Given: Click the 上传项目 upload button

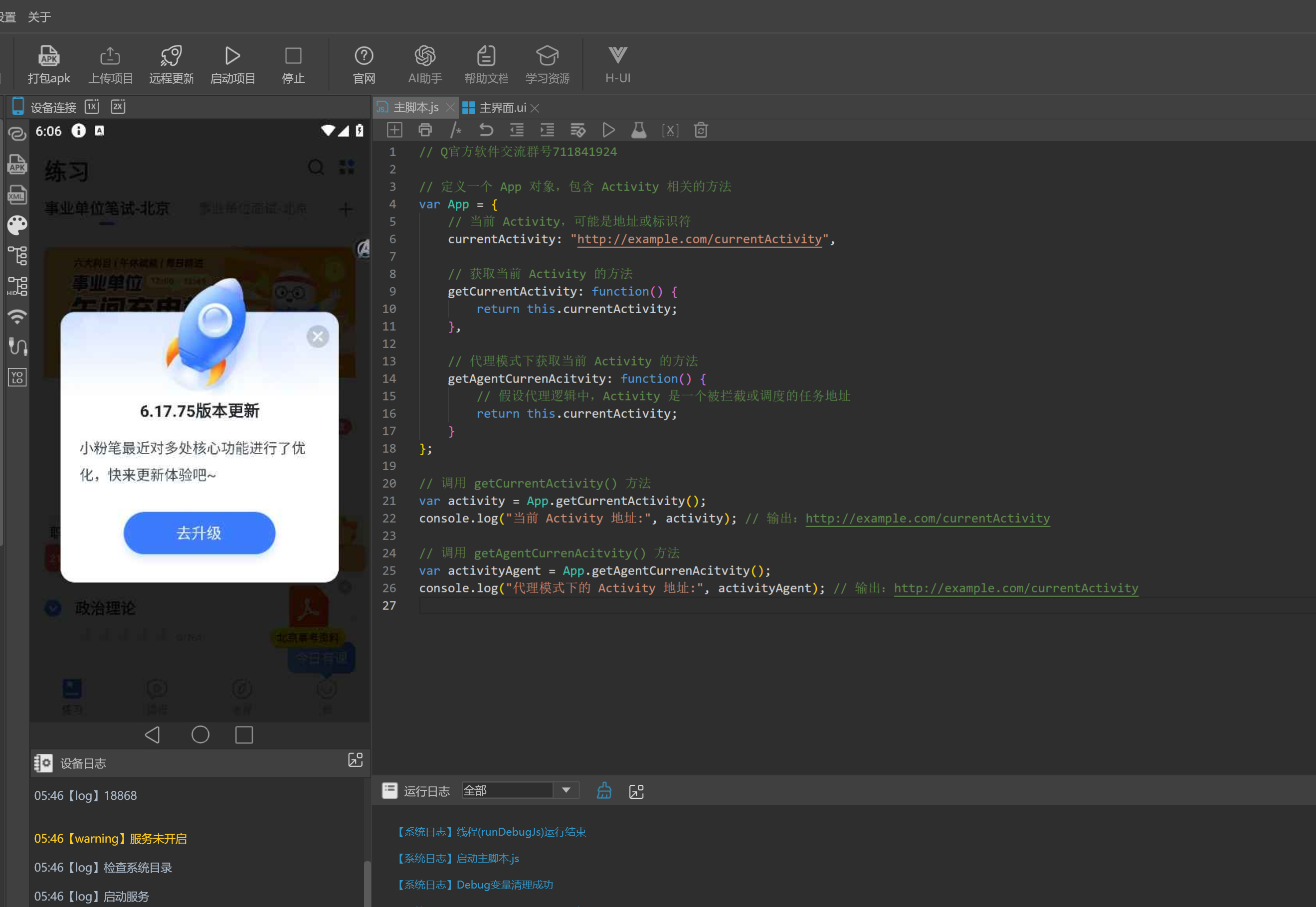Looking at the screenshot, I should click(x=110, y=65).
